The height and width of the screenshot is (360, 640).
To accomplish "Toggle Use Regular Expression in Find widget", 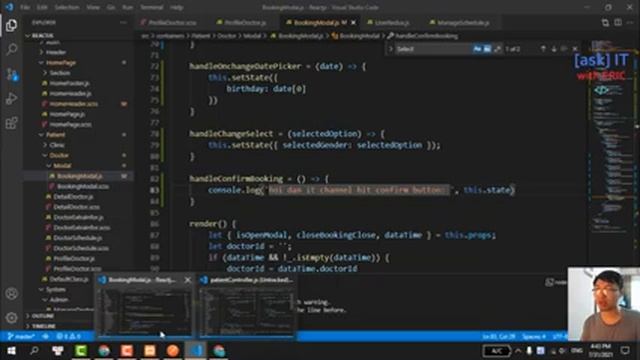I will point(498,49).
